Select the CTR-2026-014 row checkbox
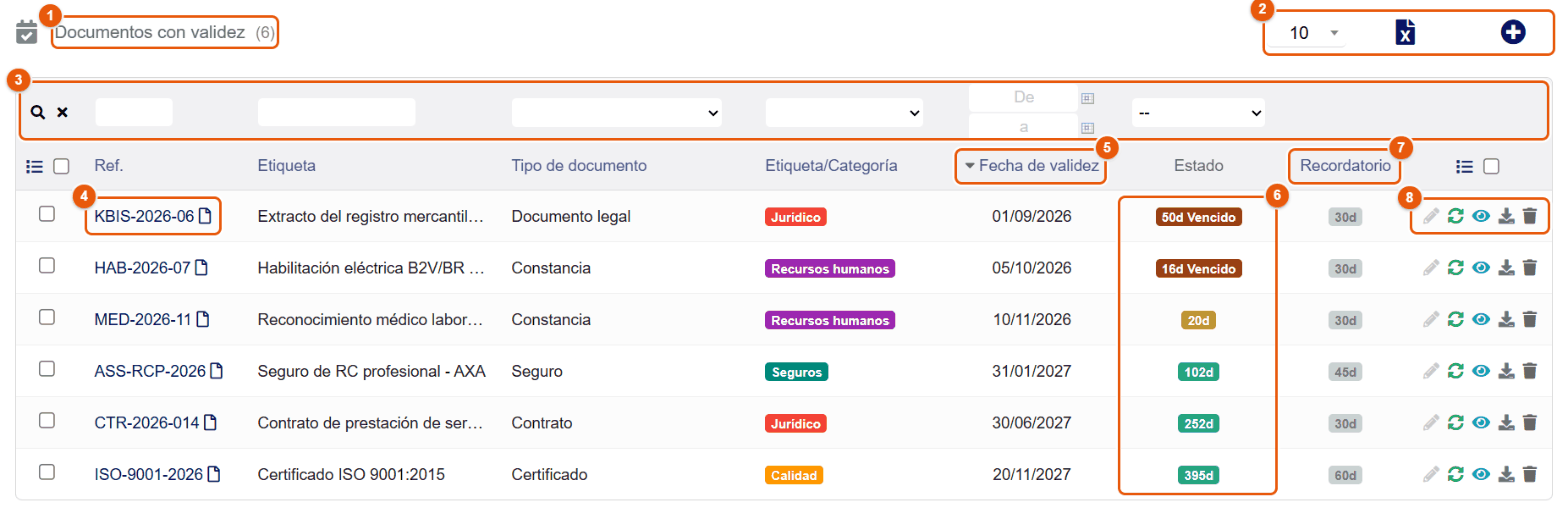The image size is (1568, 519). click(x=46, y=420)
